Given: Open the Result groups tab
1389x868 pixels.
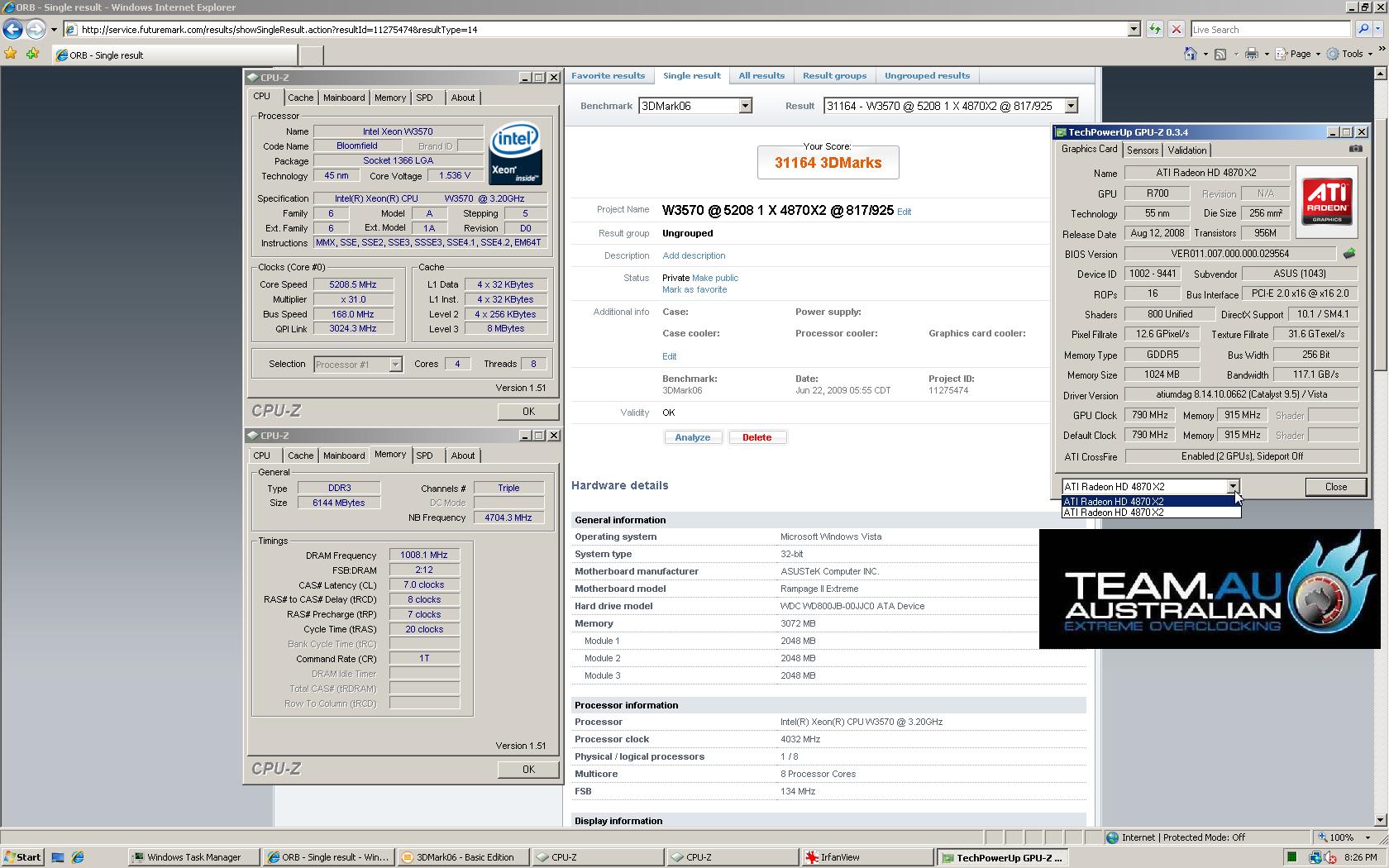Looking at the screenshot, I should coord(834,75).
